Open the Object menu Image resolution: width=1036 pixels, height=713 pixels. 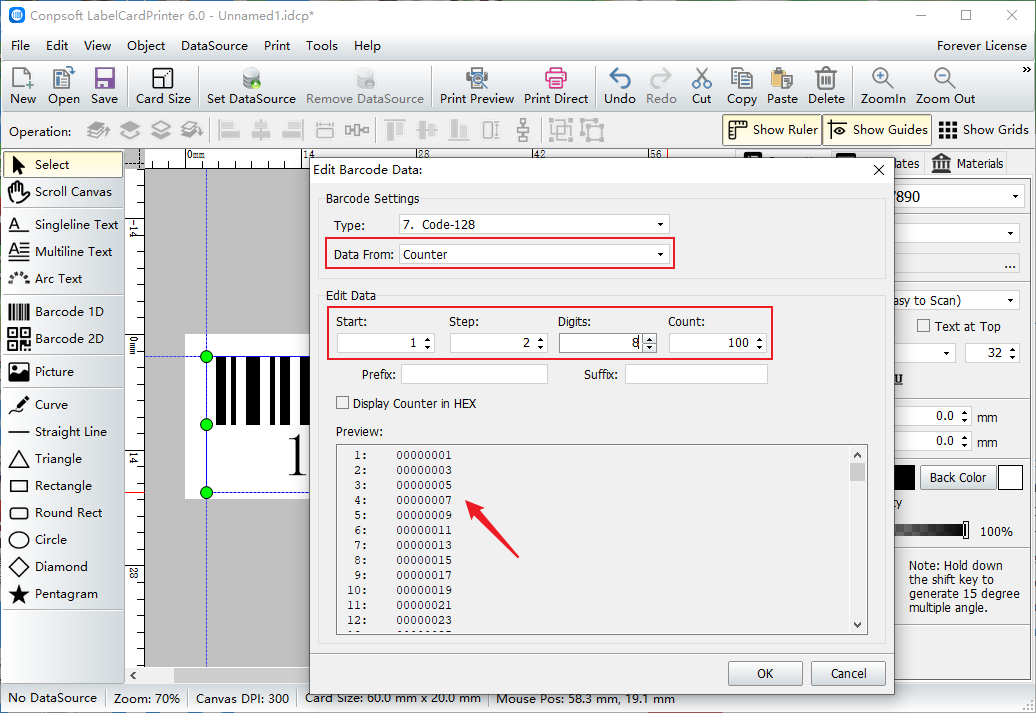click(146, 46)
